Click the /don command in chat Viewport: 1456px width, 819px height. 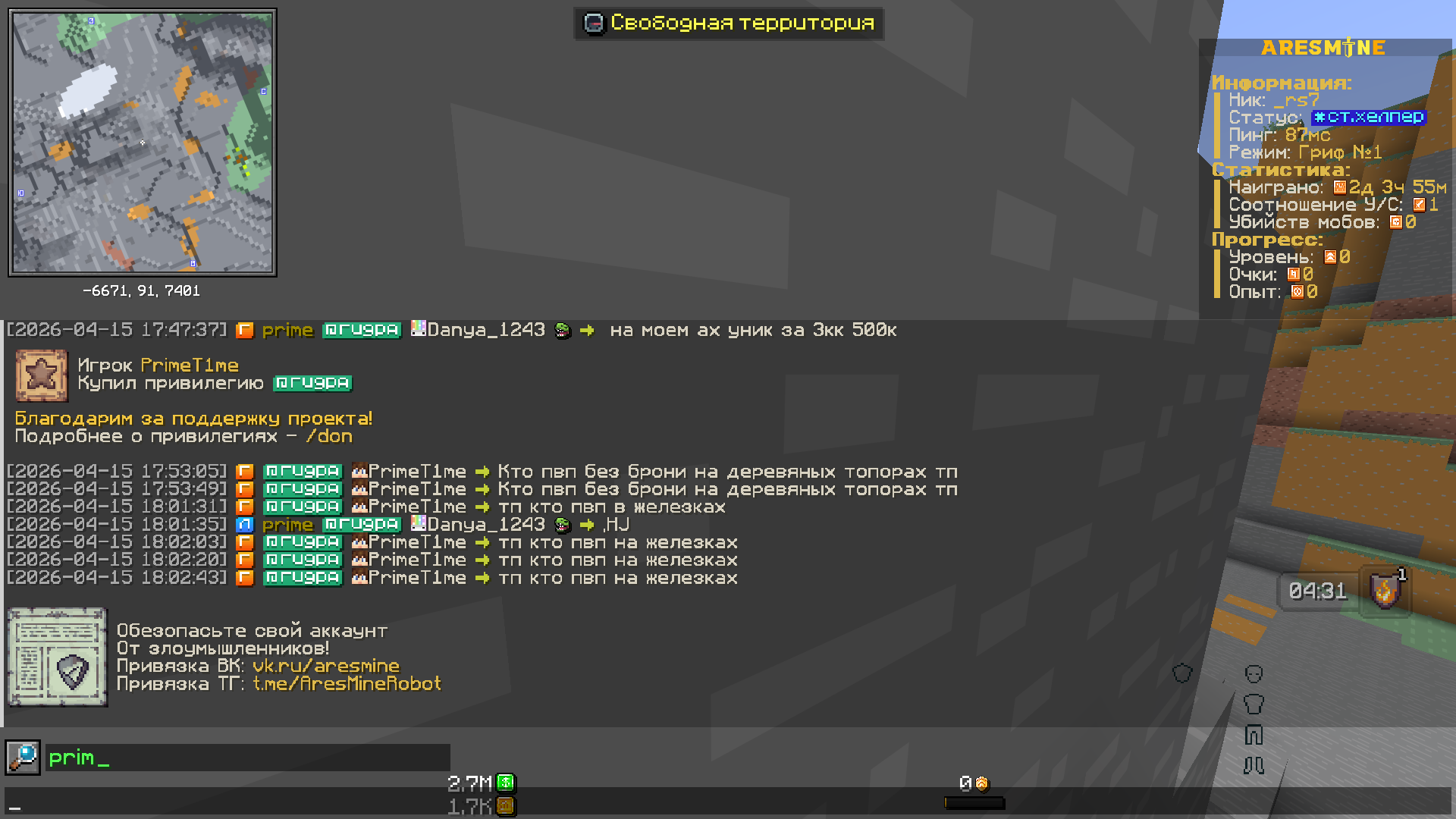329,436
